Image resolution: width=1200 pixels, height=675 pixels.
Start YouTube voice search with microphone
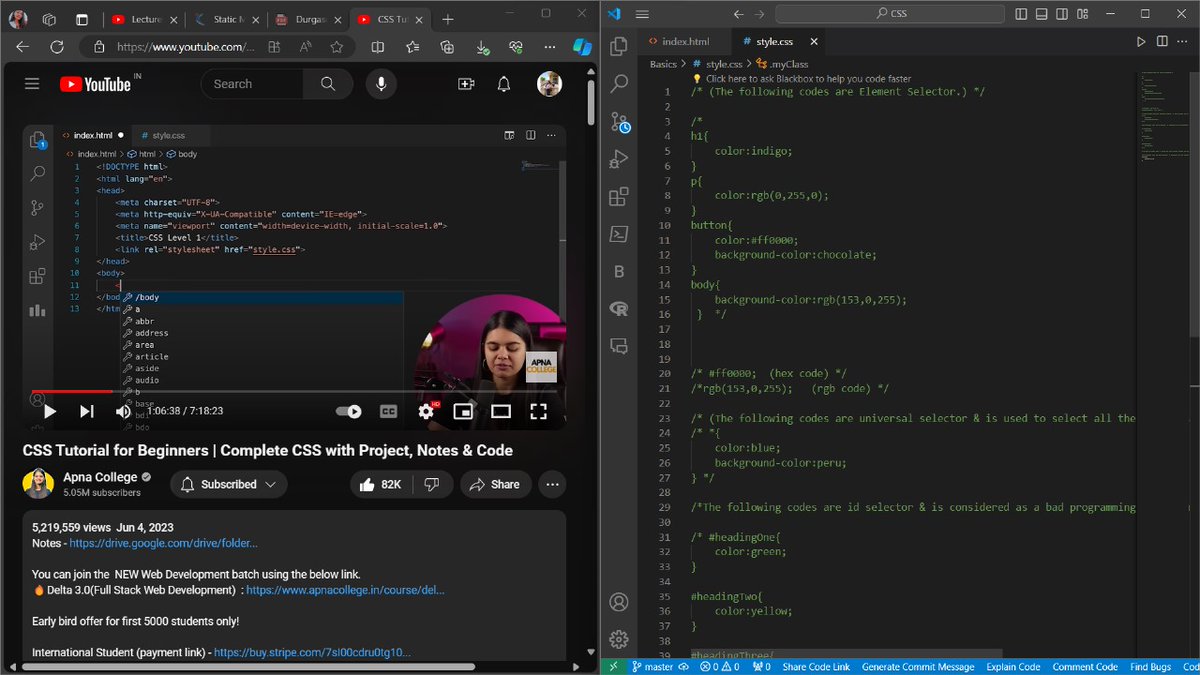(381, 84)
